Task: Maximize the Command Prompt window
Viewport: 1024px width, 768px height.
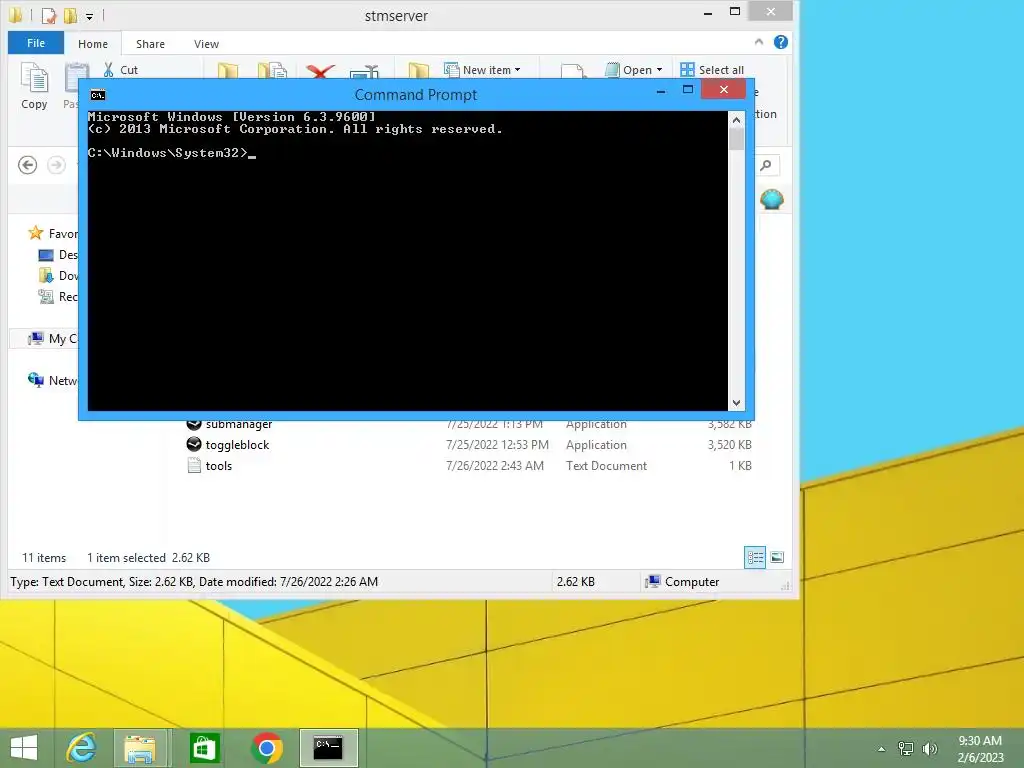Action: (x=688, y=89)
